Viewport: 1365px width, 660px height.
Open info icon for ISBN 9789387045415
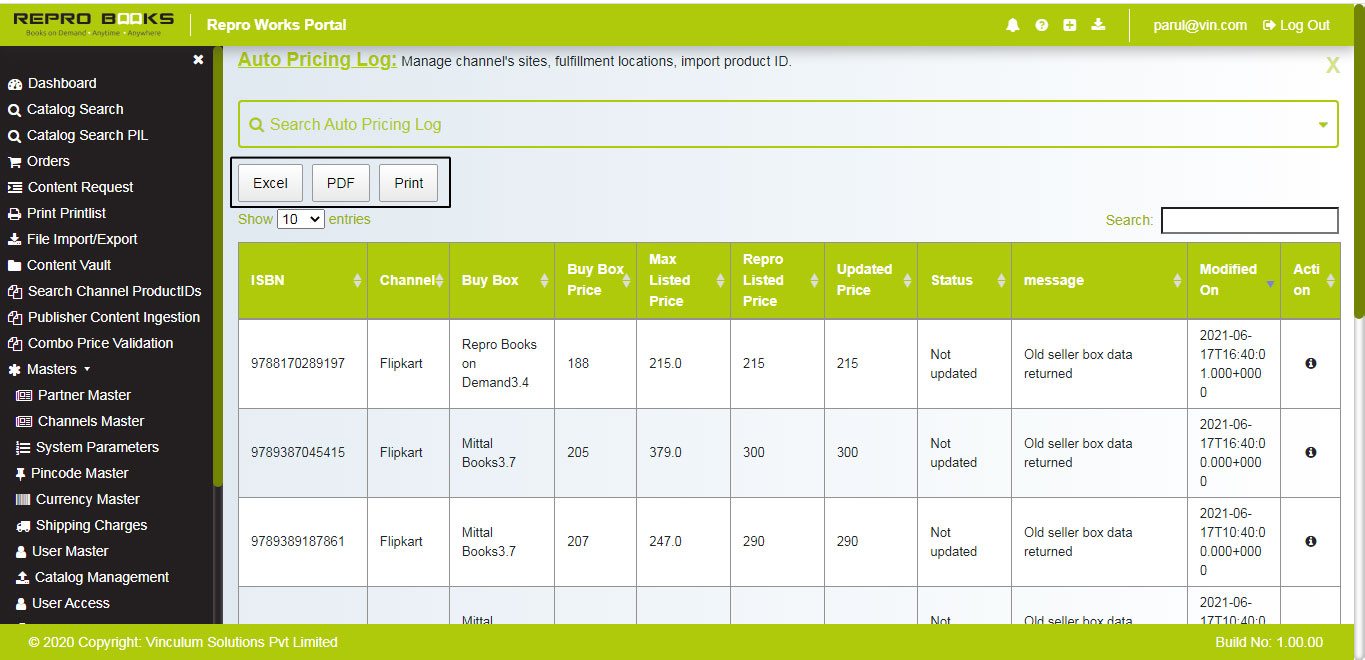[x=1310, y=453]
